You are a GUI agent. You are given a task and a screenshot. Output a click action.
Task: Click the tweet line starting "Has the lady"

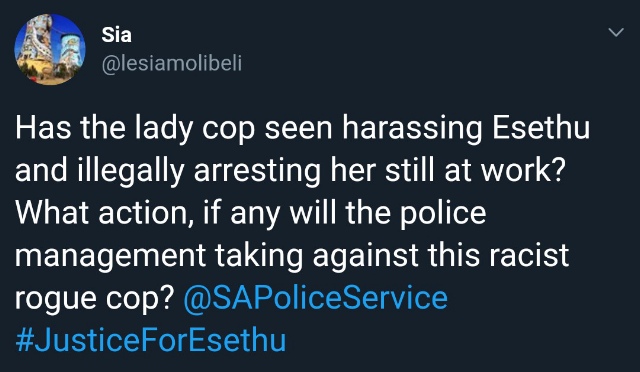[x=302, y=129]
